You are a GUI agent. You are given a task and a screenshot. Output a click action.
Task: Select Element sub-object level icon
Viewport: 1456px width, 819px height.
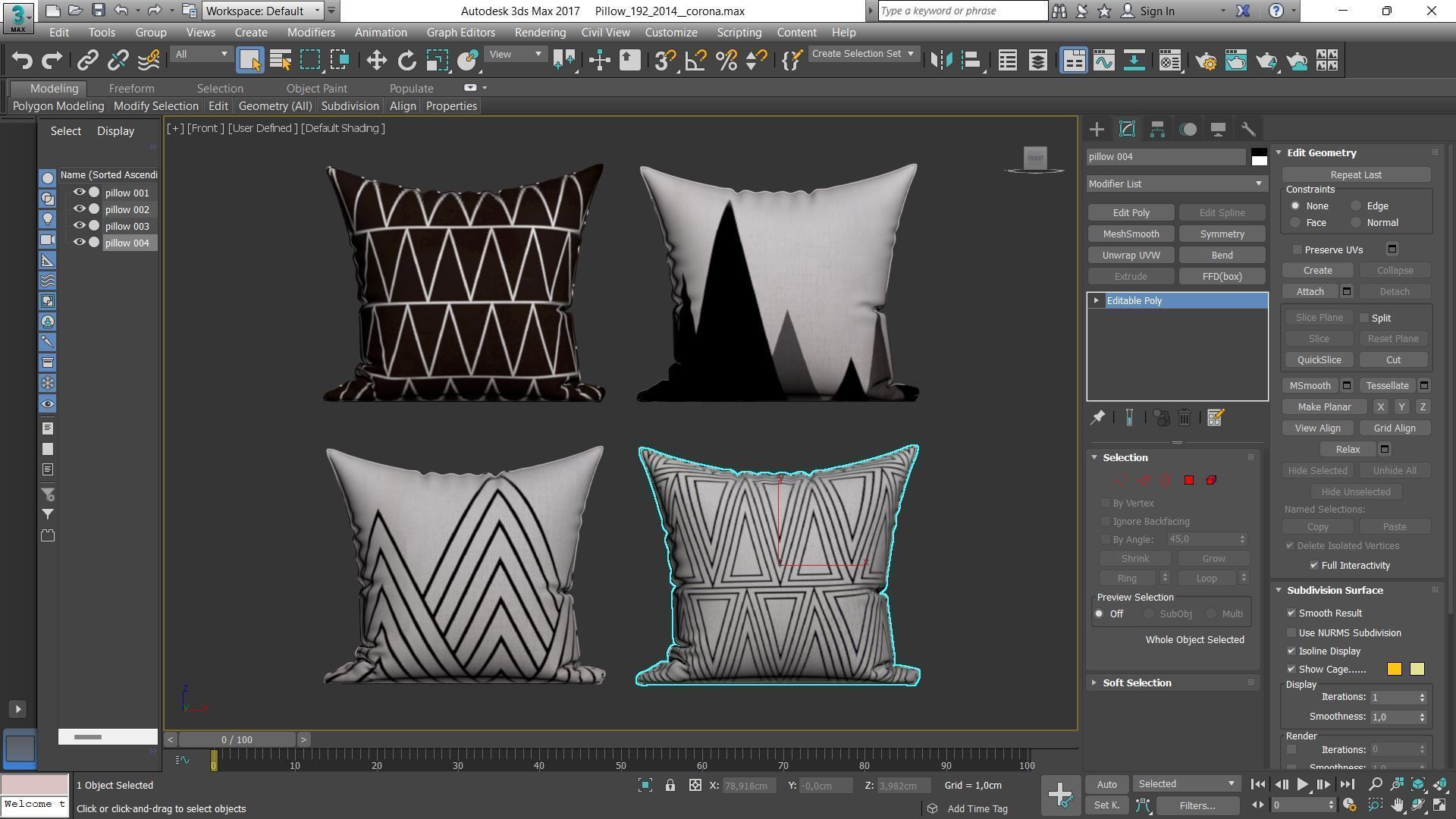(1211, 480)
